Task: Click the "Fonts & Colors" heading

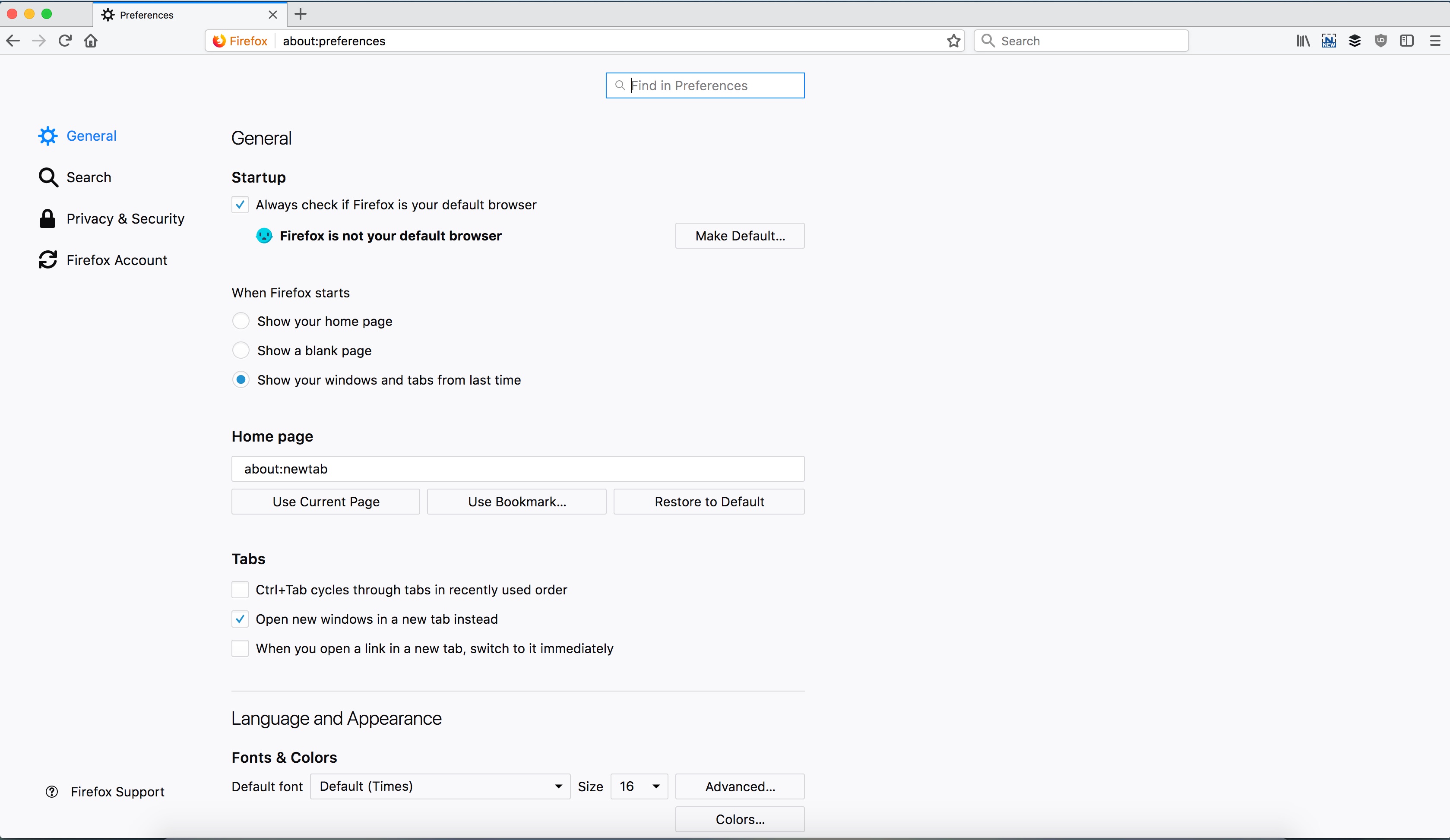Action: coord(284,758)
